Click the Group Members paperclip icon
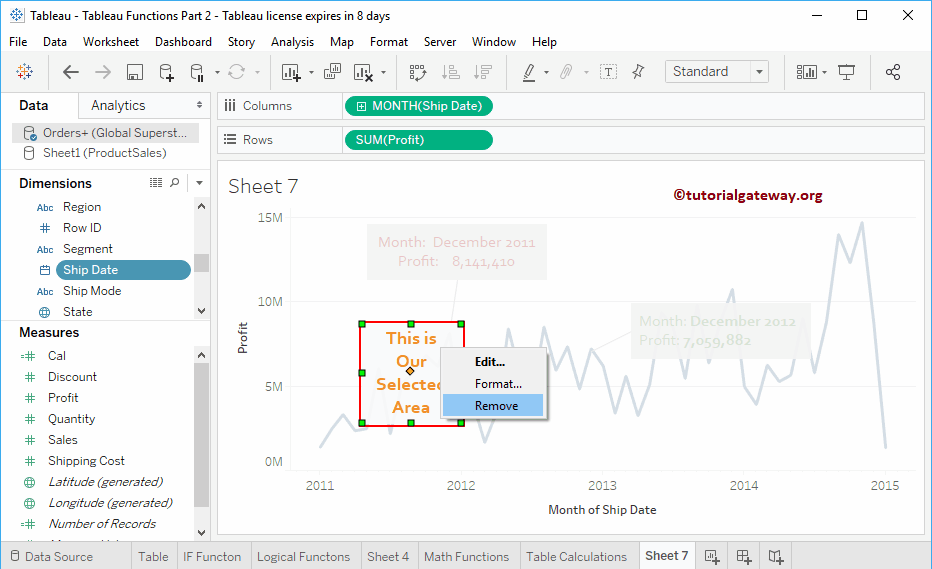 pos(566,72)
